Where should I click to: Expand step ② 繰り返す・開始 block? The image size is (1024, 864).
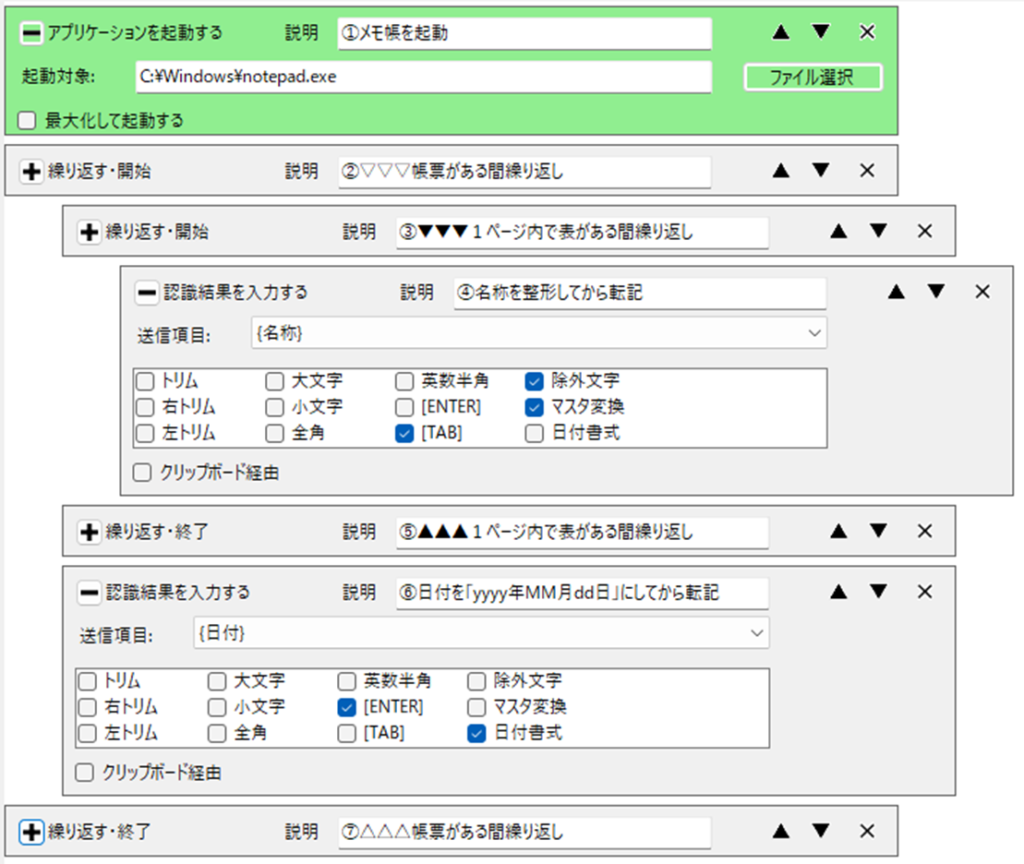click(32, 171)
